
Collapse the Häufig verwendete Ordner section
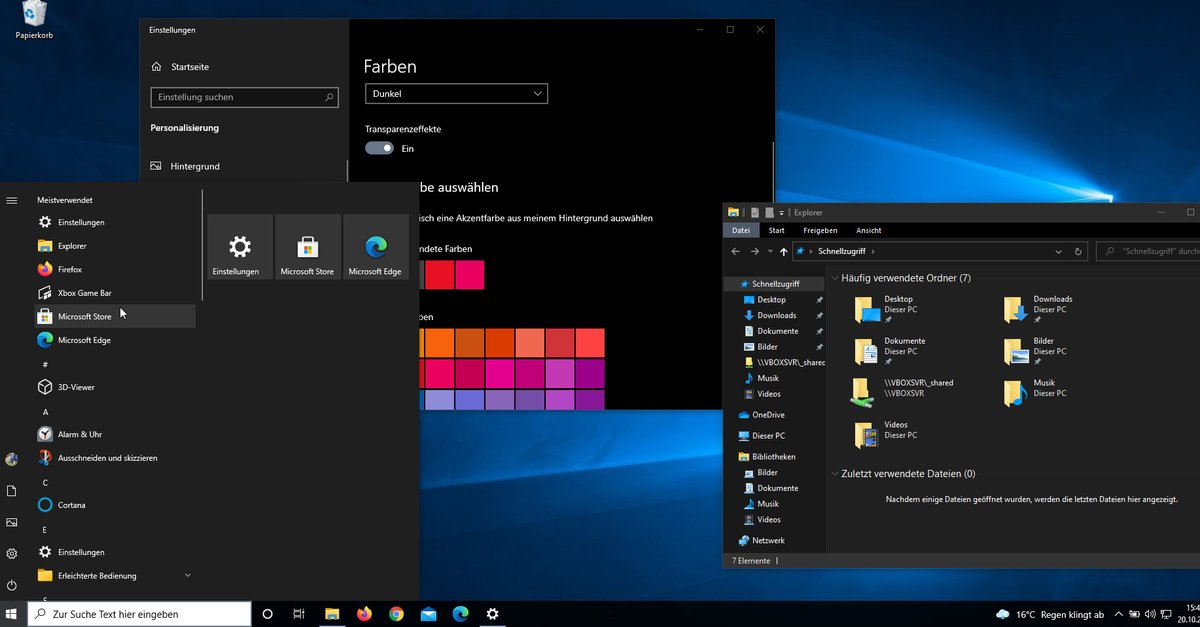(x=836, y=278)
